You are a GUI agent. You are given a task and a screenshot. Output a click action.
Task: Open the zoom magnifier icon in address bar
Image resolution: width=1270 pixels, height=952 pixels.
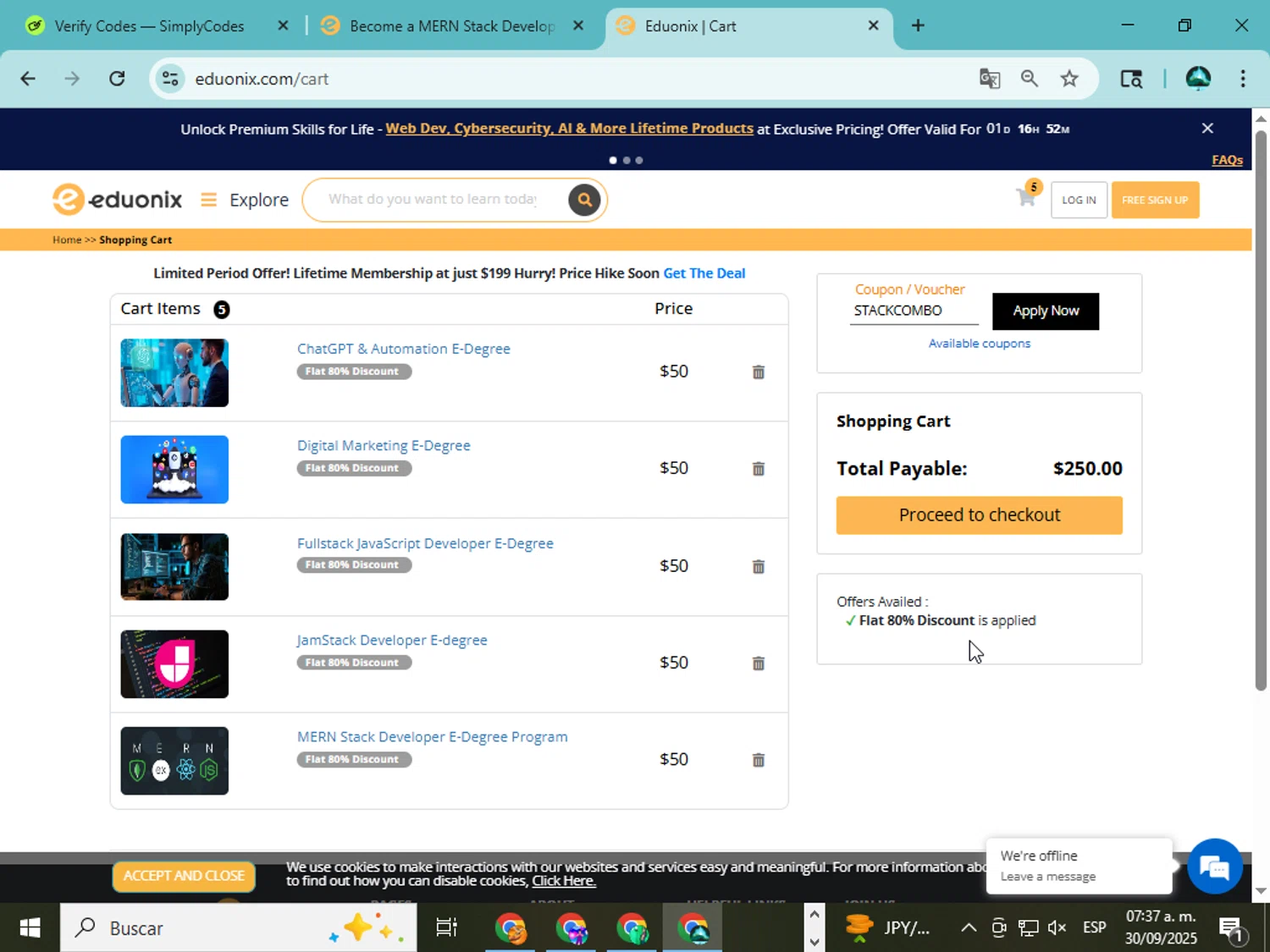1029,79
